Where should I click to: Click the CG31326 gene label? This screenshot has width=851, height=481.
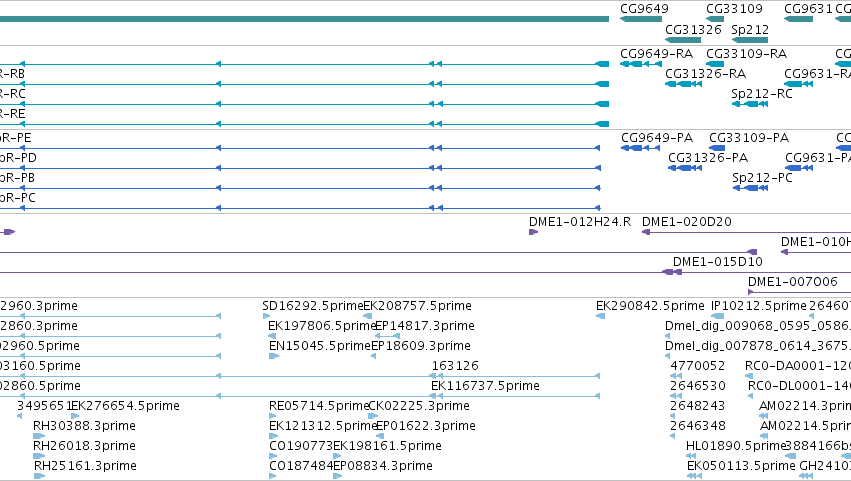coord(693,29)
